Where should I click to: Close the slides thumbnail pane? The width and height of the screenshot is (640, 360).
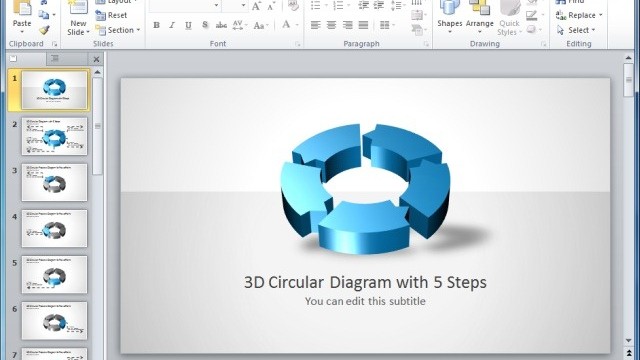click(96, 59)
